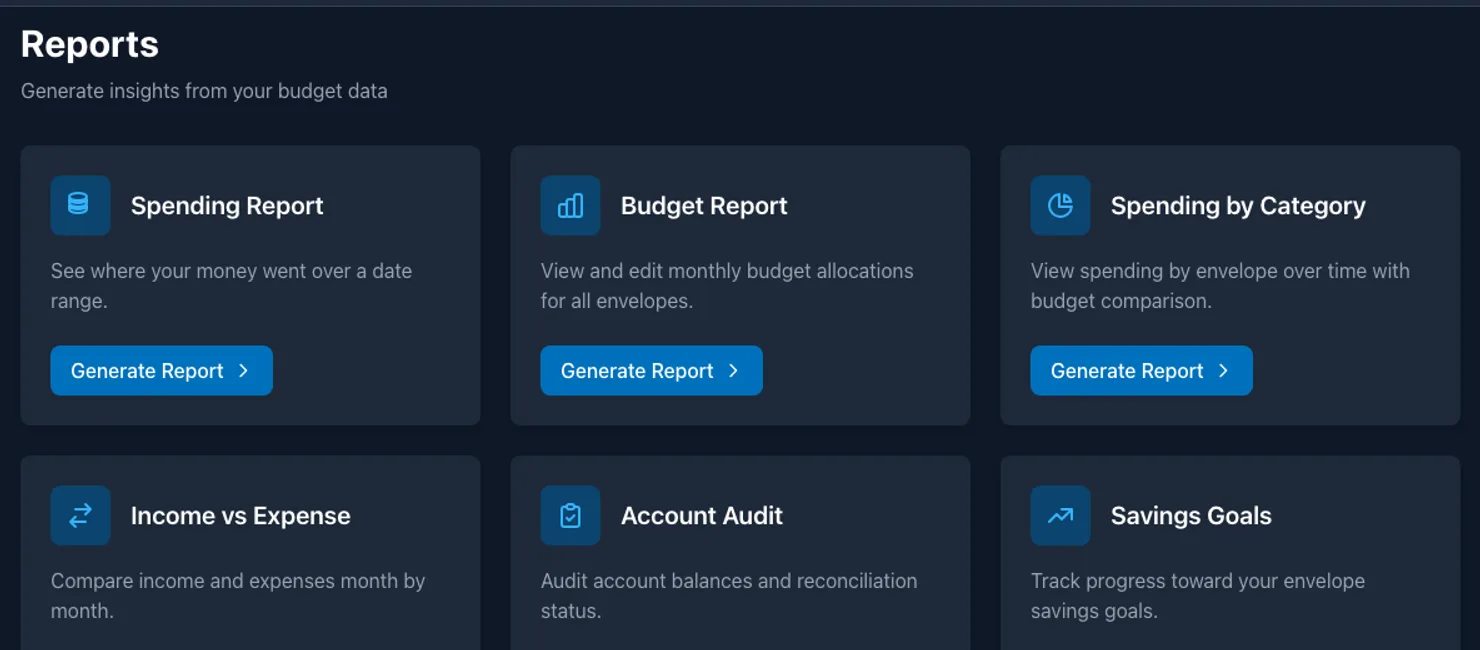The height and width of the screenshot is (650, 1480).
Task: Click 'Track progress toward your envelope' description
Action: coord(1198,596)
